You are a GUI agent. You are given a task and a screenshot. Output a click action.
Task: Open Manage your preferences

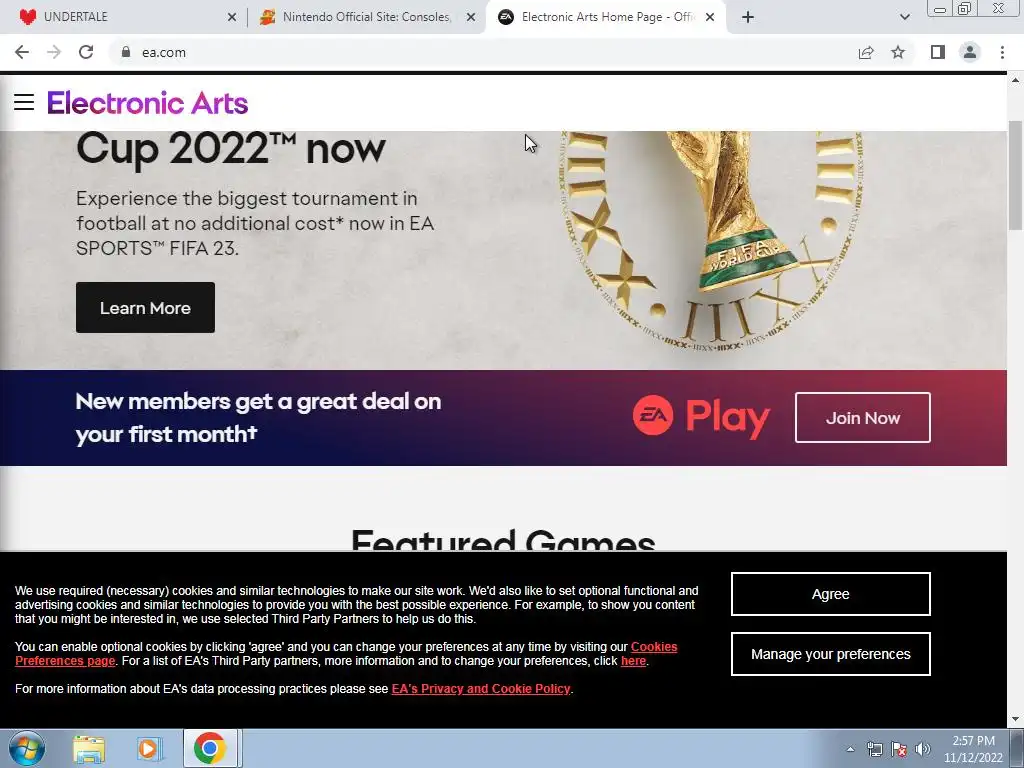click(831, 654)
